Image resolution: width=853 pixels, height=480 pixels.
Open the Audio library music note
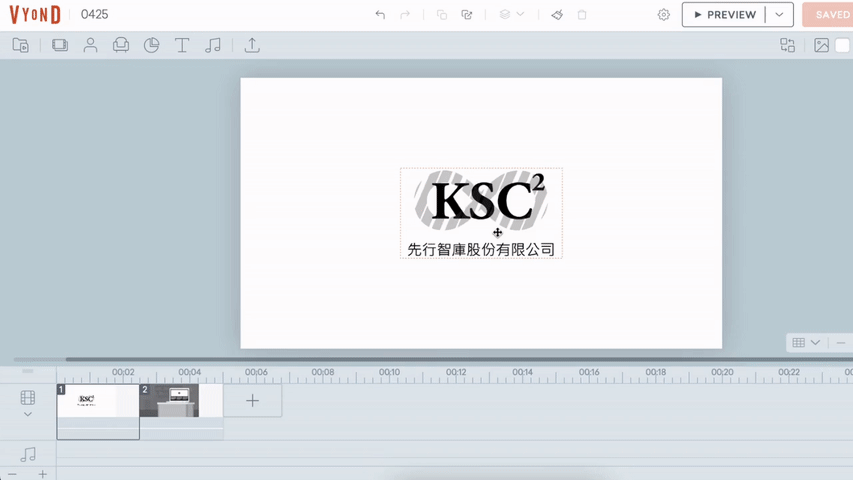pos(213,45)
